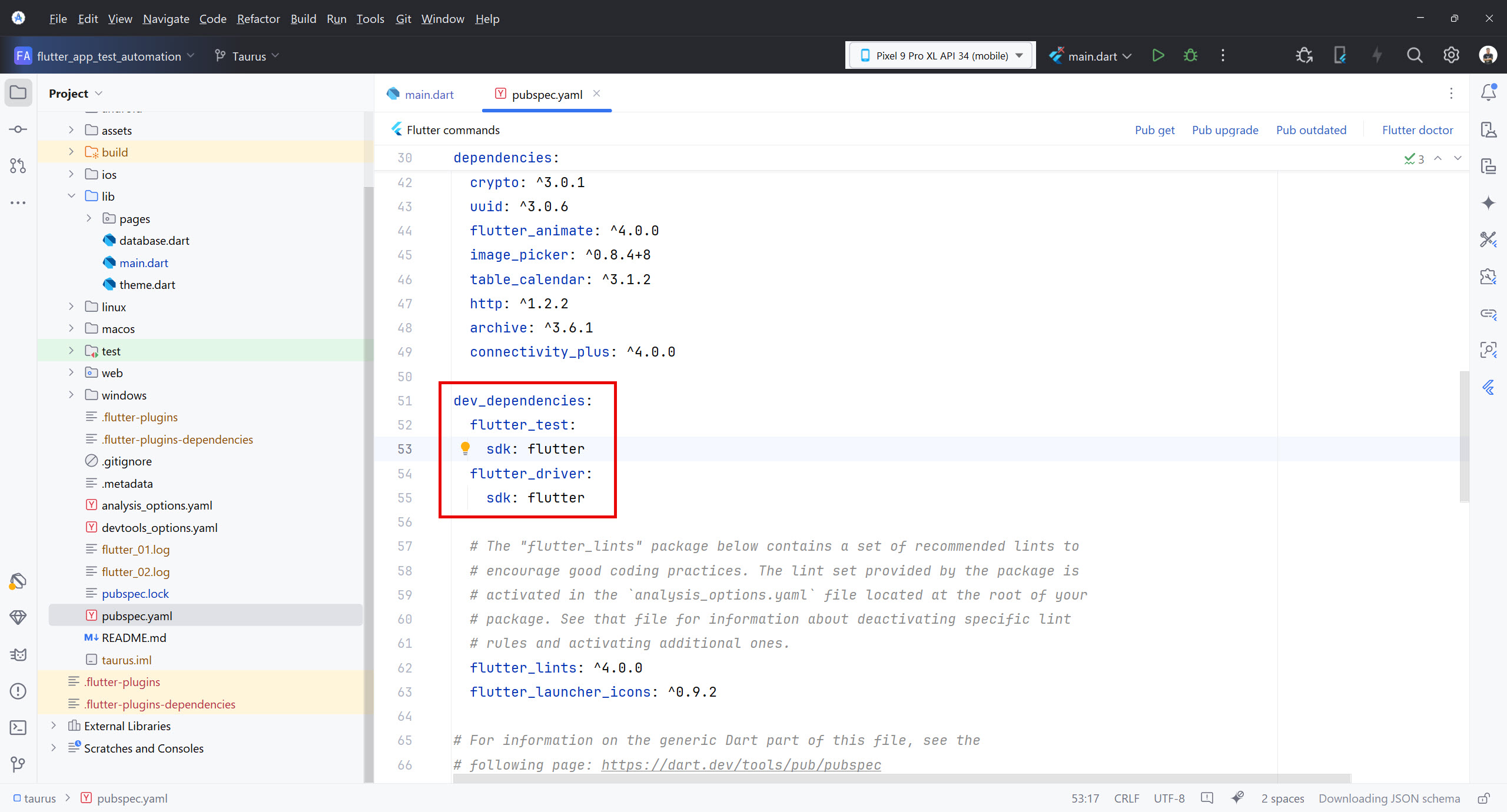This screenshot has height=812, width=1507.
Task: Open the Build Variants tool window
Action: pyautogui.click(x=18, y=581)
